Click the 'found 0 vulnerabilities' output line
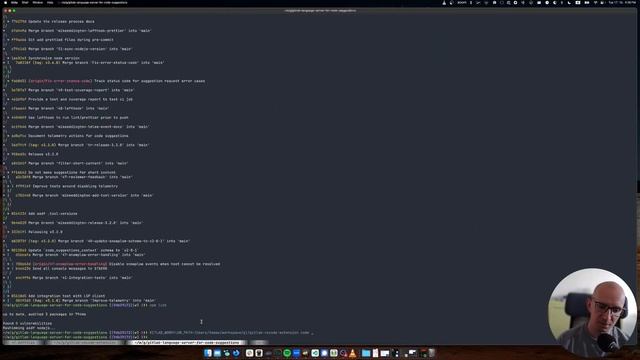Image resolution: width=640 pixels, height=360 pixels. coord(27,323)
